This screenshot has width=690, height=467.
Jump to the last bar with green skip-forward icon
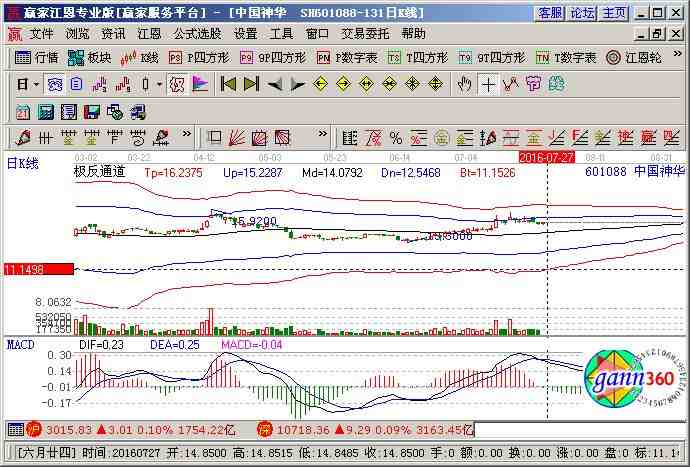[x=251, y=84]
